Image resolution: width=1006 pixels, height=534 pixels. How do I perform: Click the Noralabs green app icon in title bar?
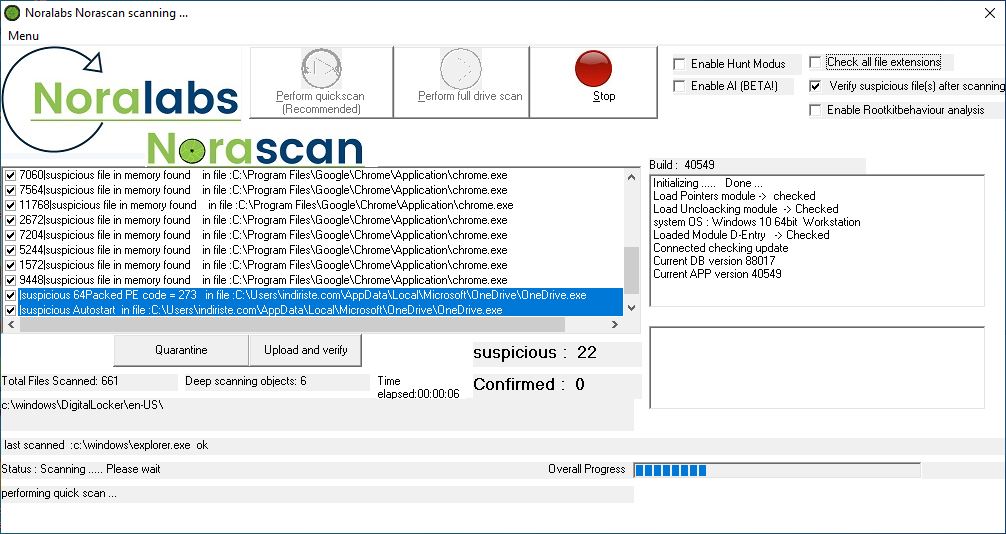pyautogui.click(x=12, y=13)
